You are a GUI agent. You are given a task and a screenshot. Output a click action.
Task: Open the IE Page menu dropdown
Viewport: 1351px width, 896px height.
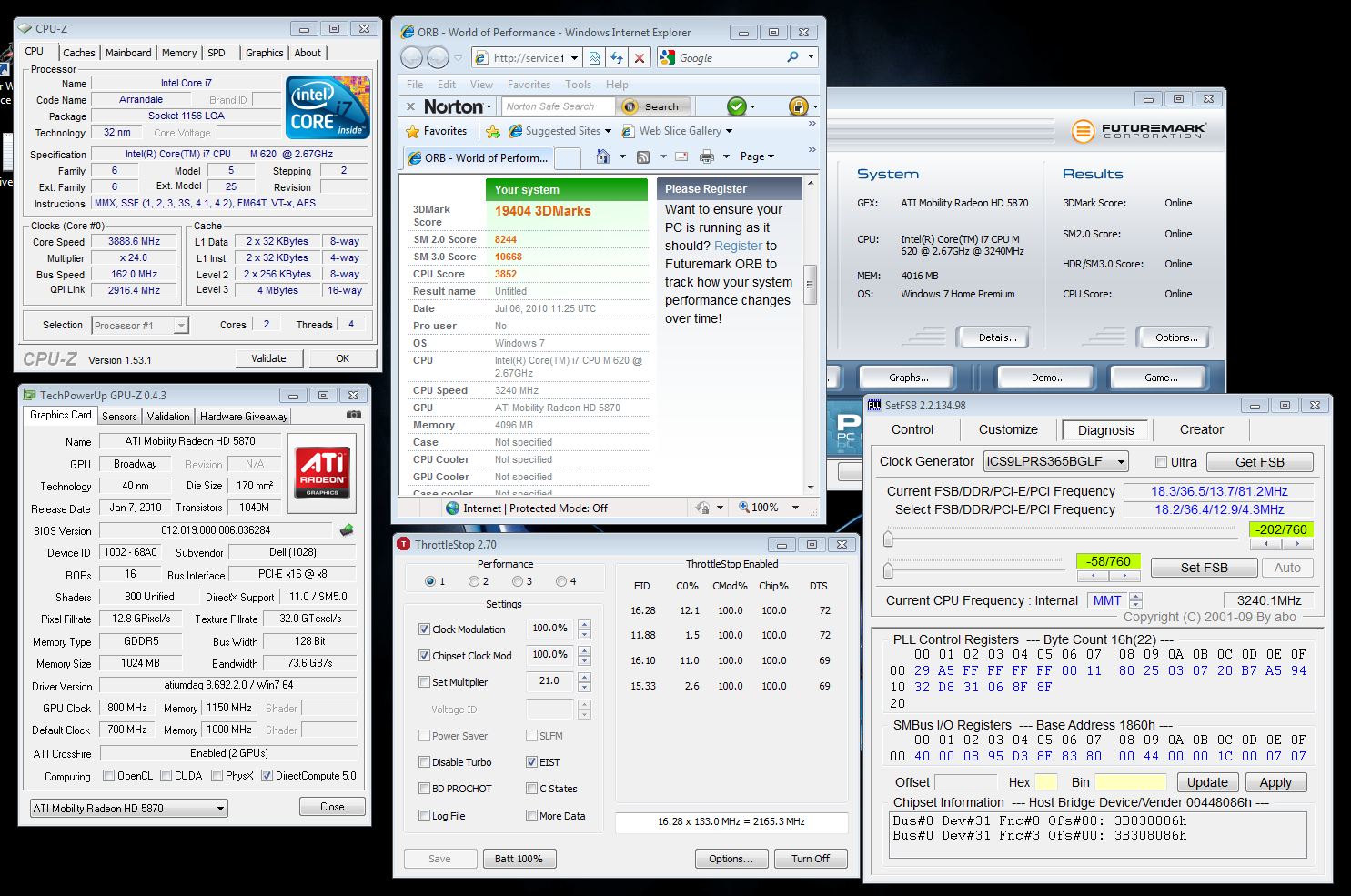coord(757,156)
